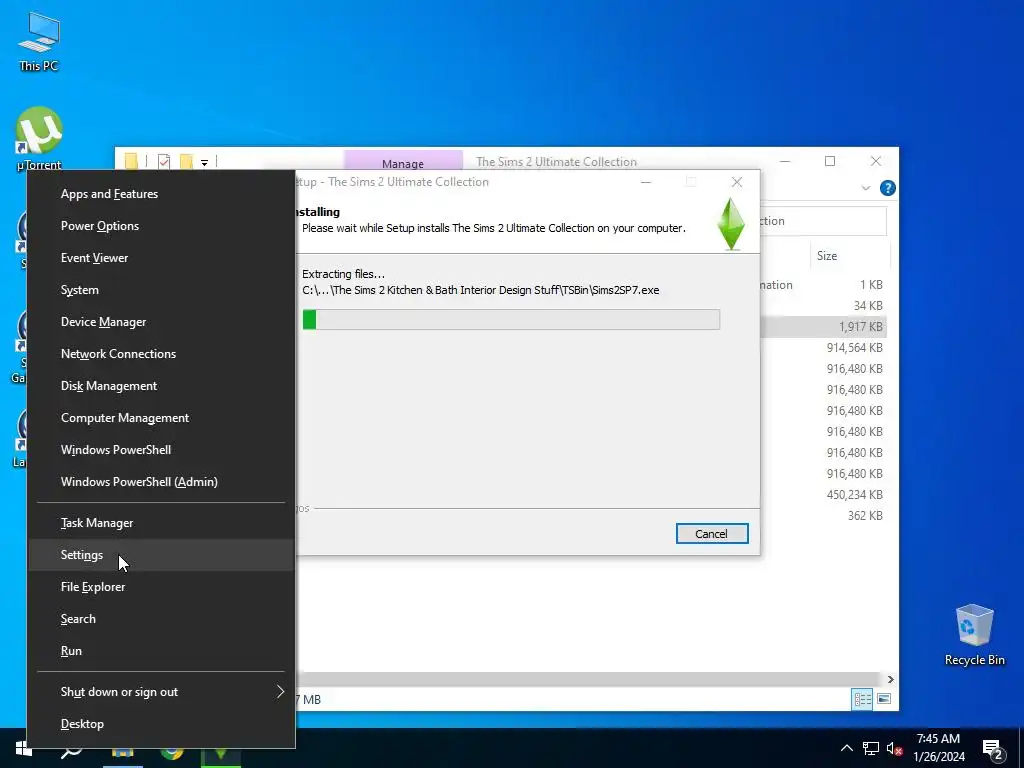Expand Shut down or sign out submenu
The height and width of the screenshot is (768, 1024).
coord(161,692)
